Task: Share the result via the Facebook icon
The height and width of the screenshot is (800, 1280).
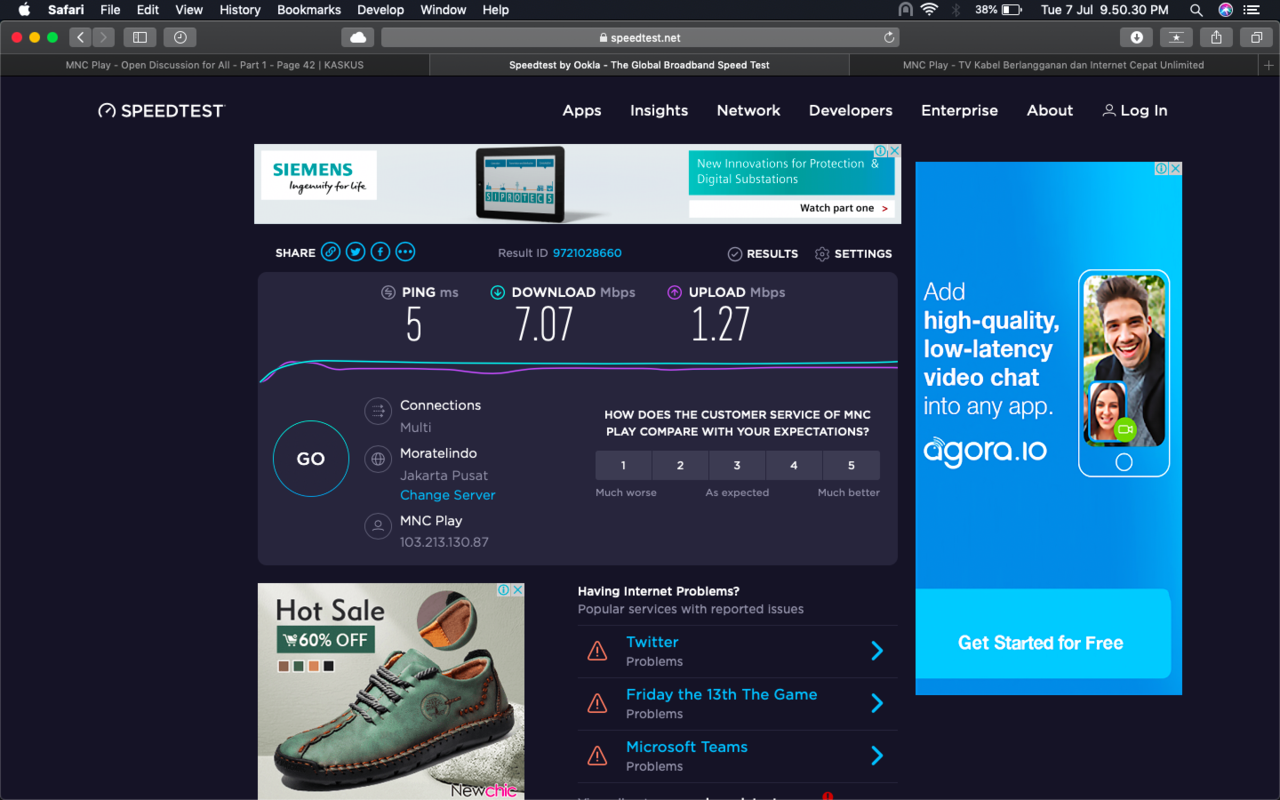Action: pos(380,251)
